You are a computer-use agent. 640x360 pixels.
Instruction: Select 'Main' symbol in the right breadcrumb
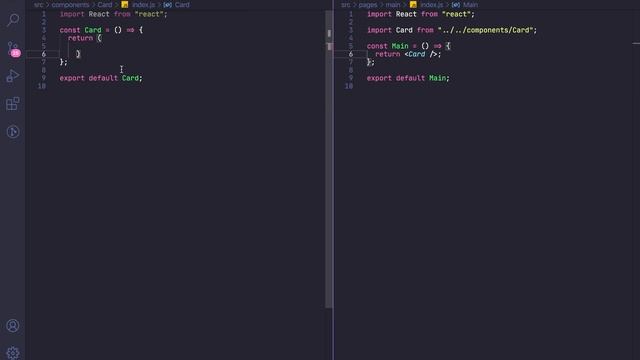click(470, 4)
